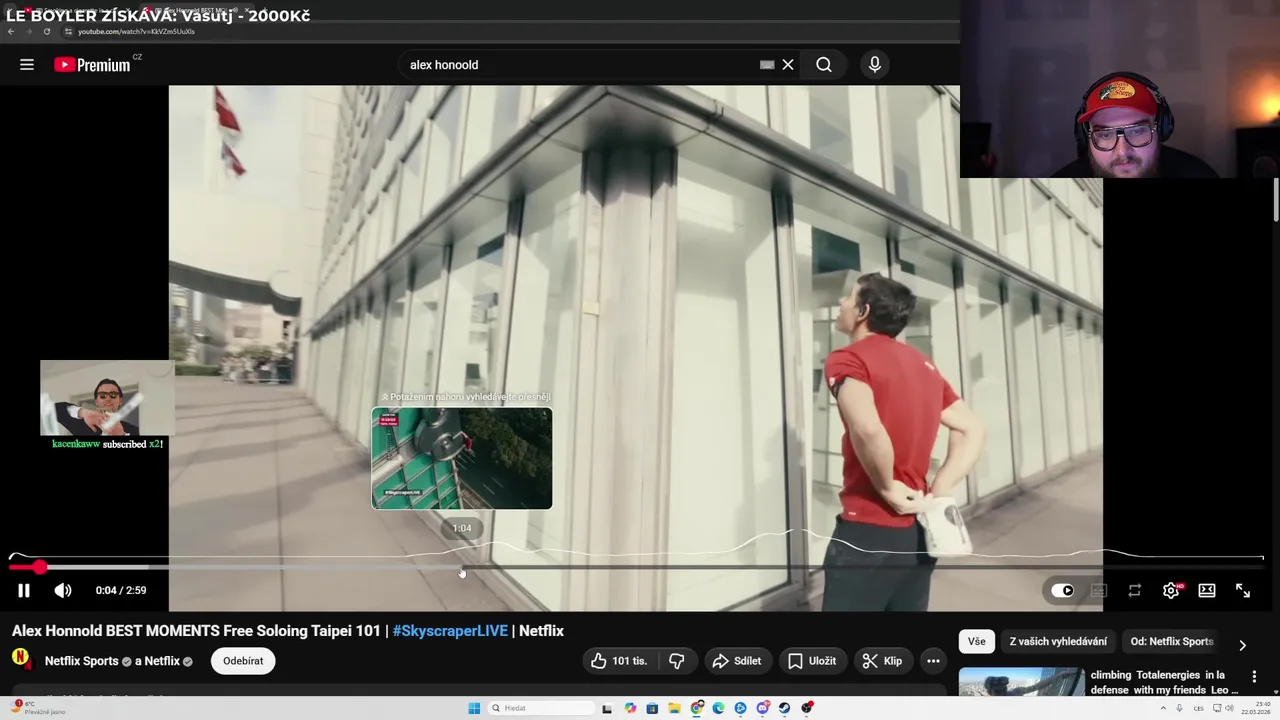Like the video (101 tis.)
Viewport: 1280px width, 720px height.
(620, 661)
